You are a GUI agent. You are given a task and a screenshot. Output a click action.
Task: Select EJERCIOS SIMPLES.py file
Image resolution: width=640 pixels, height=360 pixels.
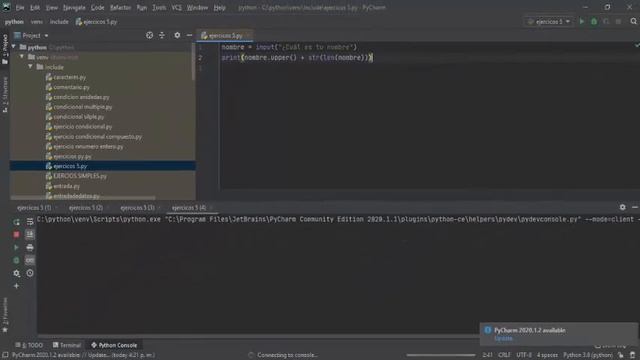pos(80,176)
